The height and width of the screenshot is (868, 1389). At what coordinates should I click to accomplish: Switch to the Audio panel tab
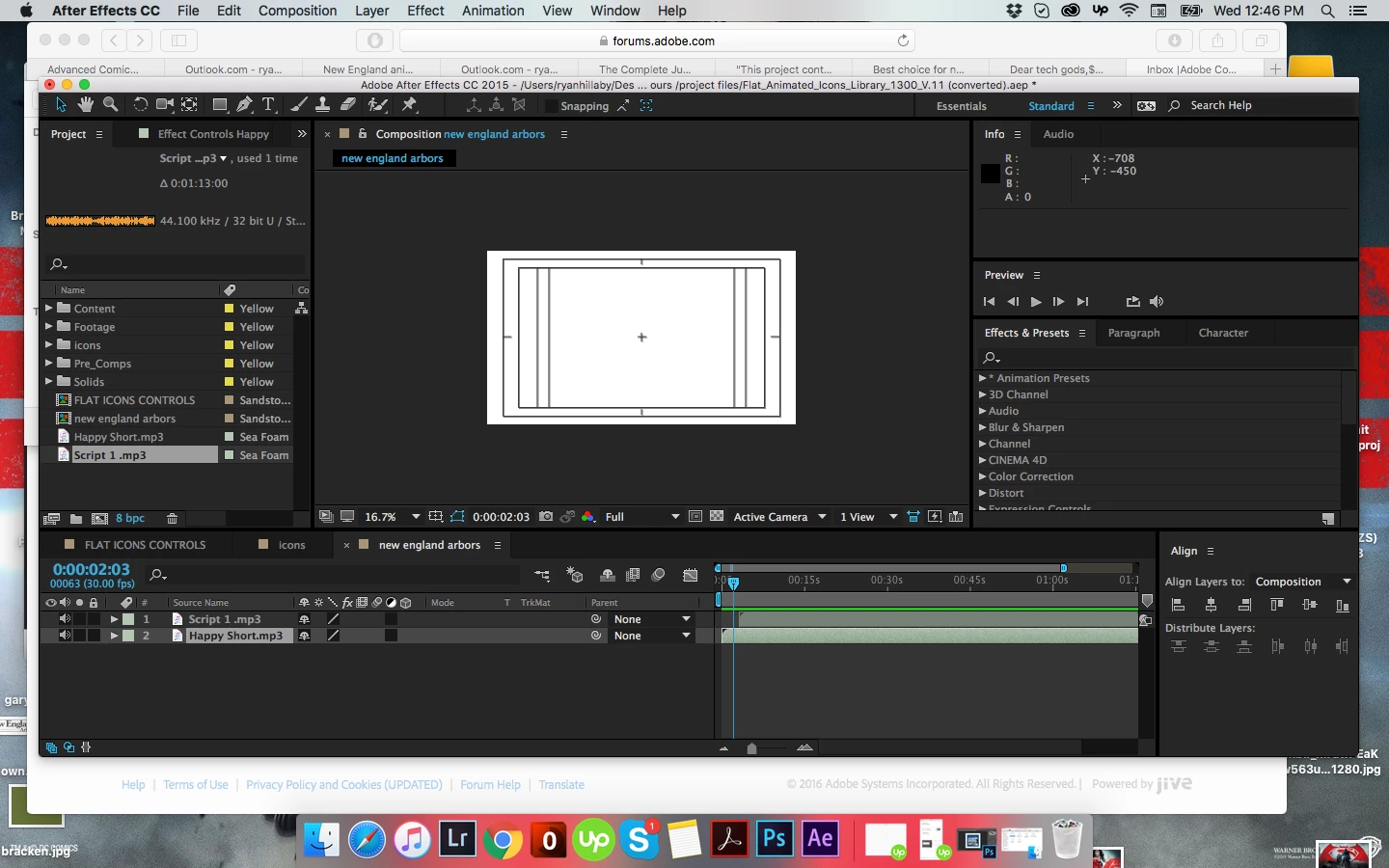1058,134
